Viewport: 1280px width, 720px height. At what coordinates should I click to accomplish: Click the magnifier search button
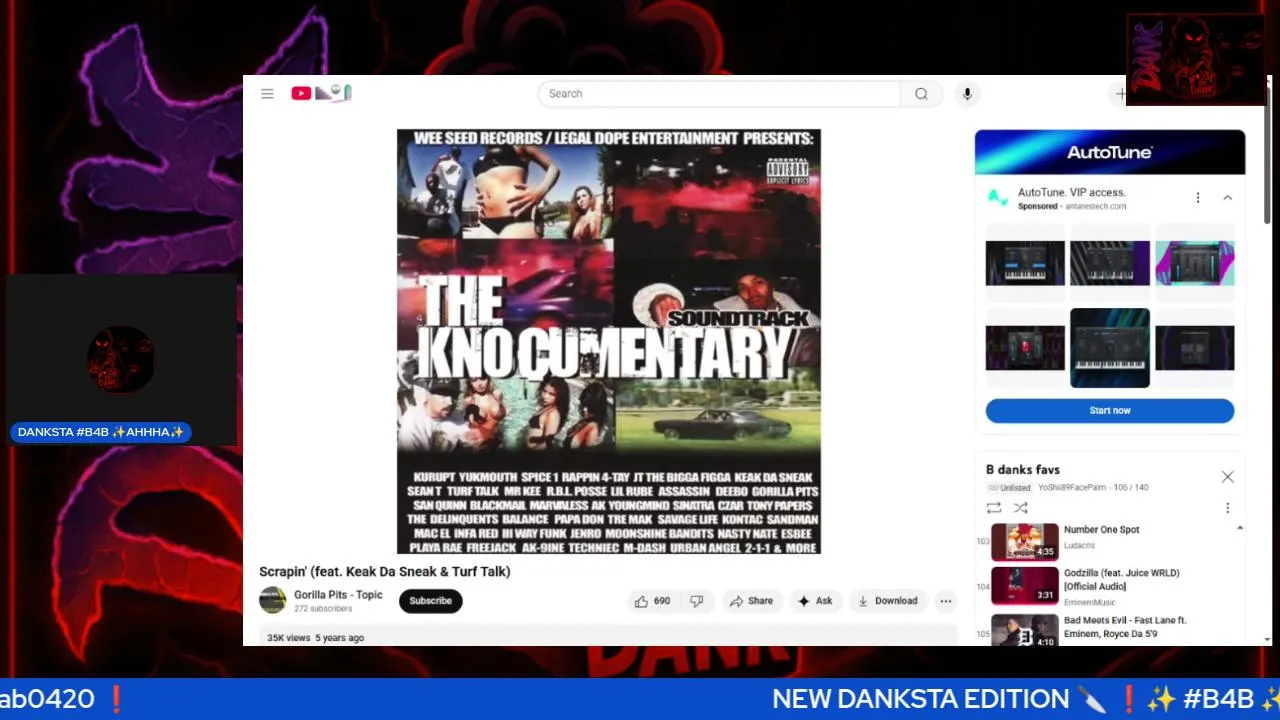pos(921,94)
